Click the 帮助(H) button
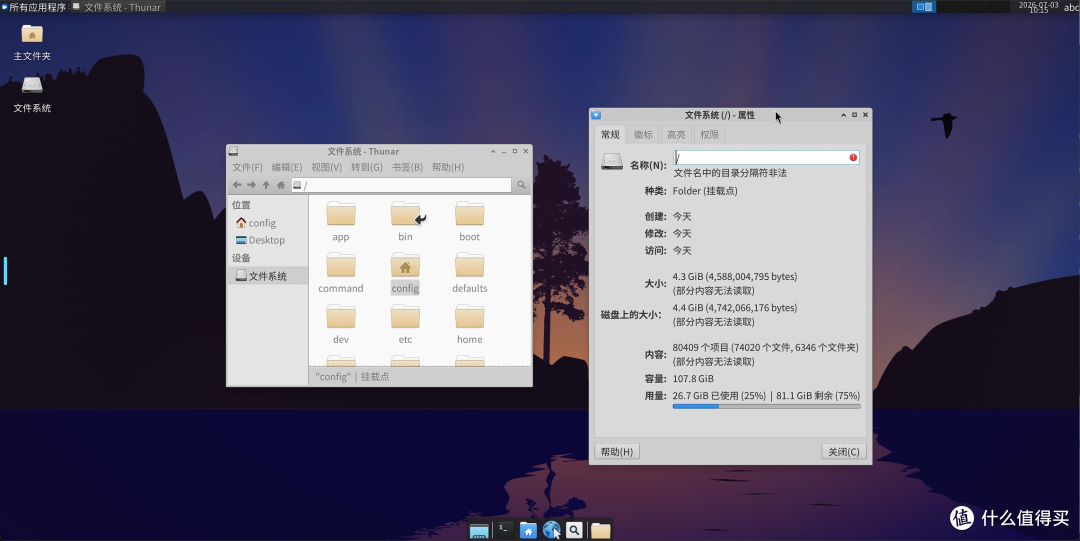 coord(616,452)
